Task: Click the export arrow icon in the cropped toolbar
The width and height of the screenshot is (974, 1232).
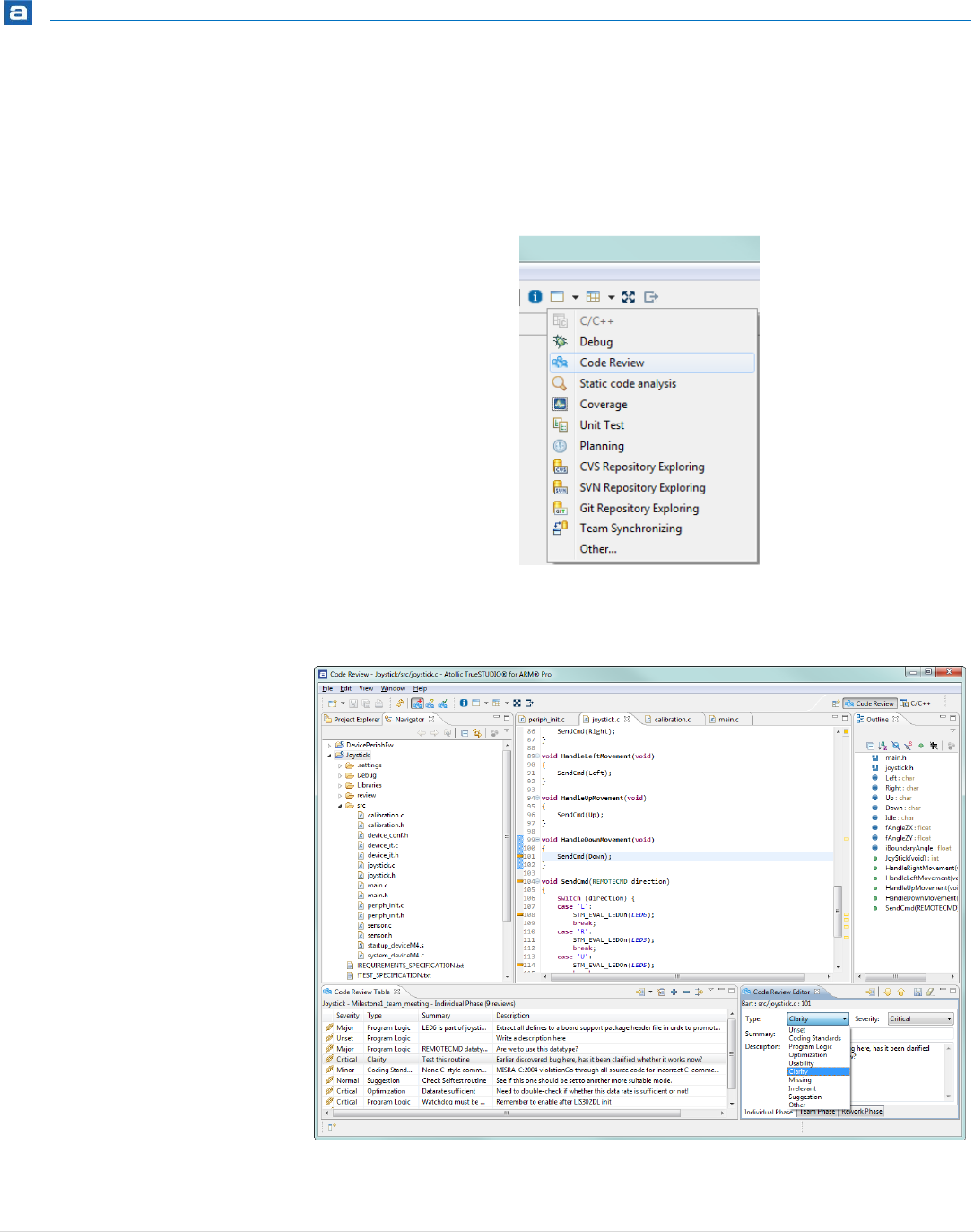Action: click(x=651, y=297)
